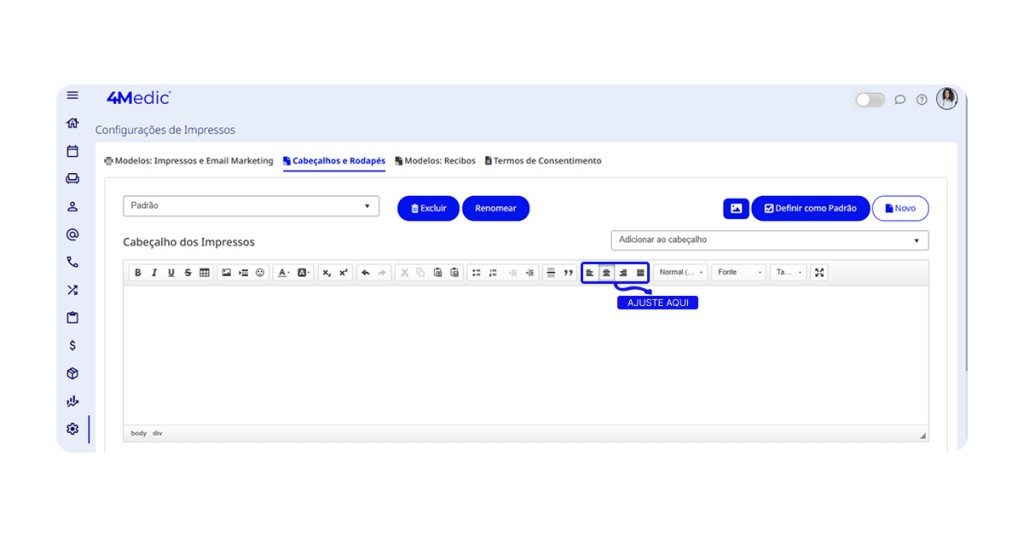1024x537 pixels.
Task: Open the text color picker
Action: point(284,273)
